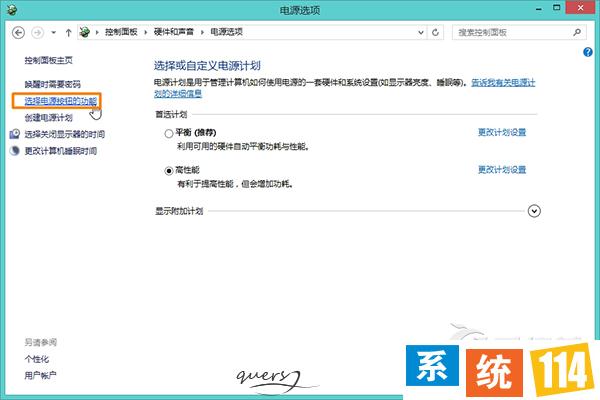The image size is (600, 400).
Task: Close the 电源选项 window
Action: (x=580, y=8)
